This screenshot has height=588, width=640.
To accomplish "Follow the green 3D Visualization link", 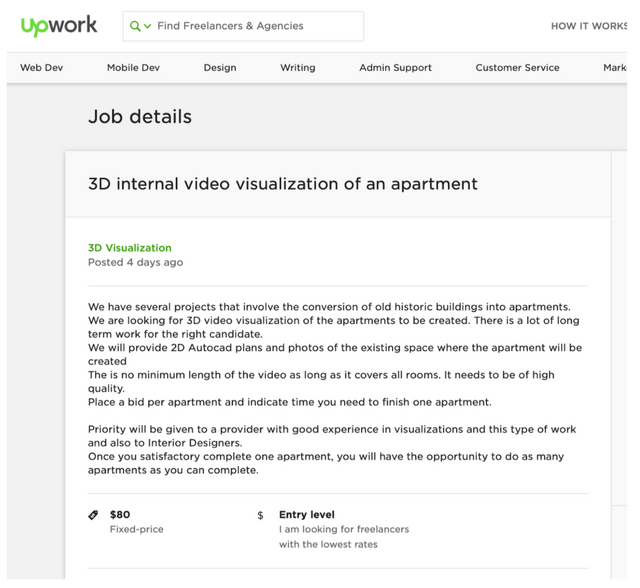I will point(130,248).
